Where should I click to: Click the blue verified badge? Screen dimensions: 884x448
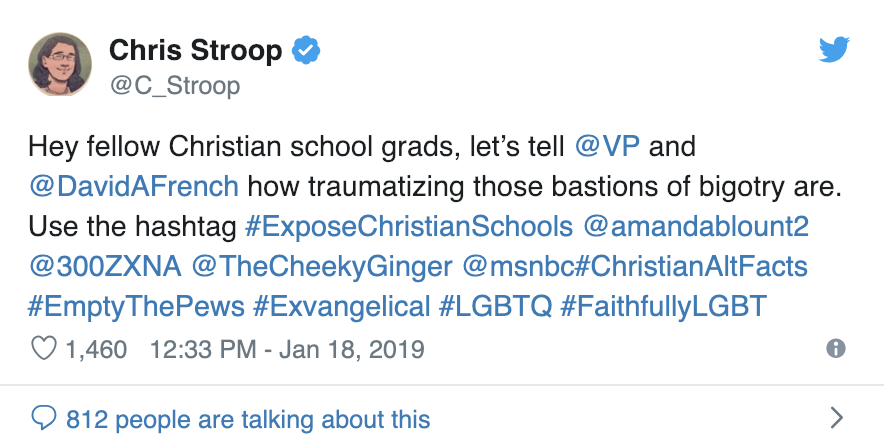coord(306,50)
